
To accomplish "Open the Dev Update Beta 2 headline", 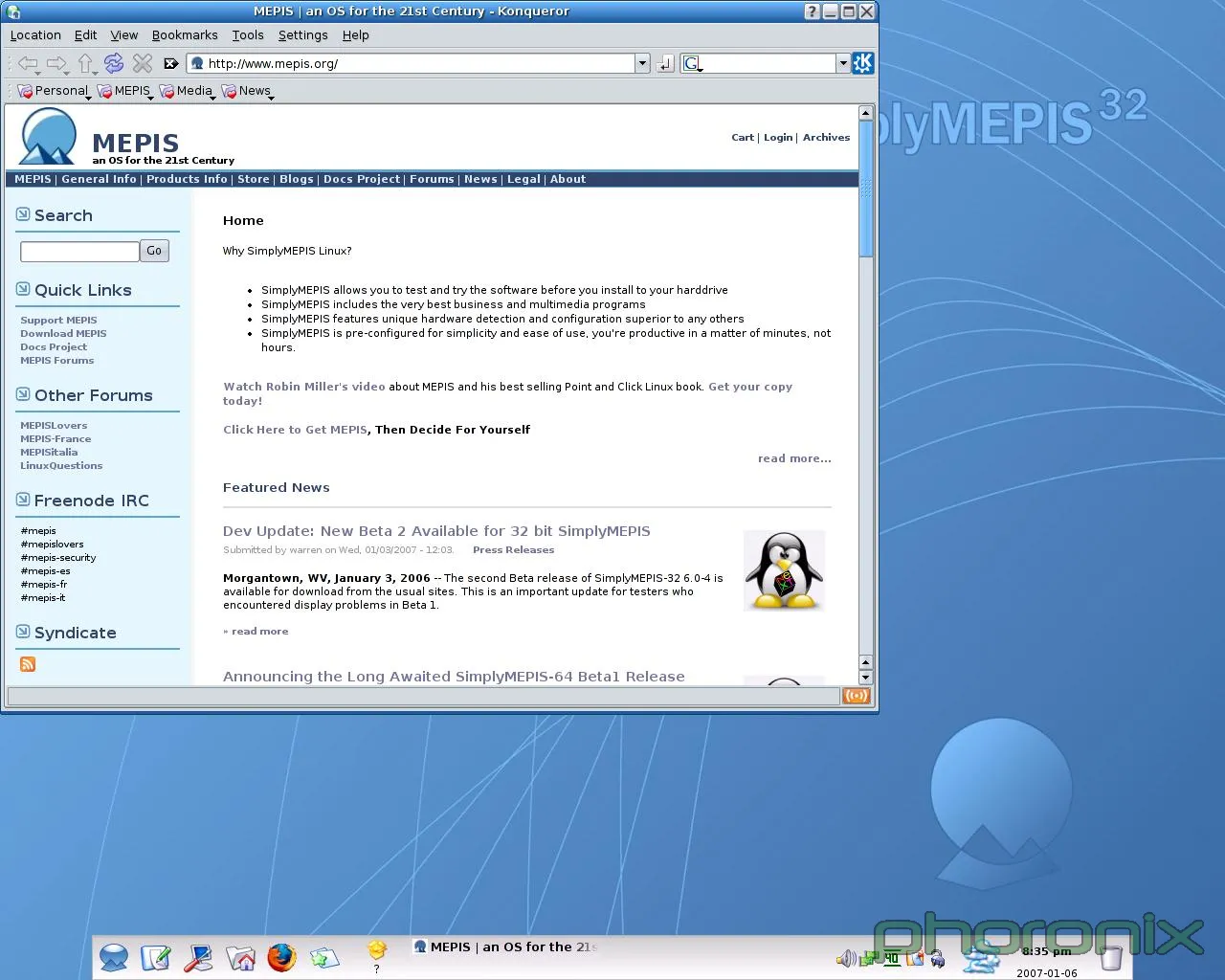I will coord(436,531).
